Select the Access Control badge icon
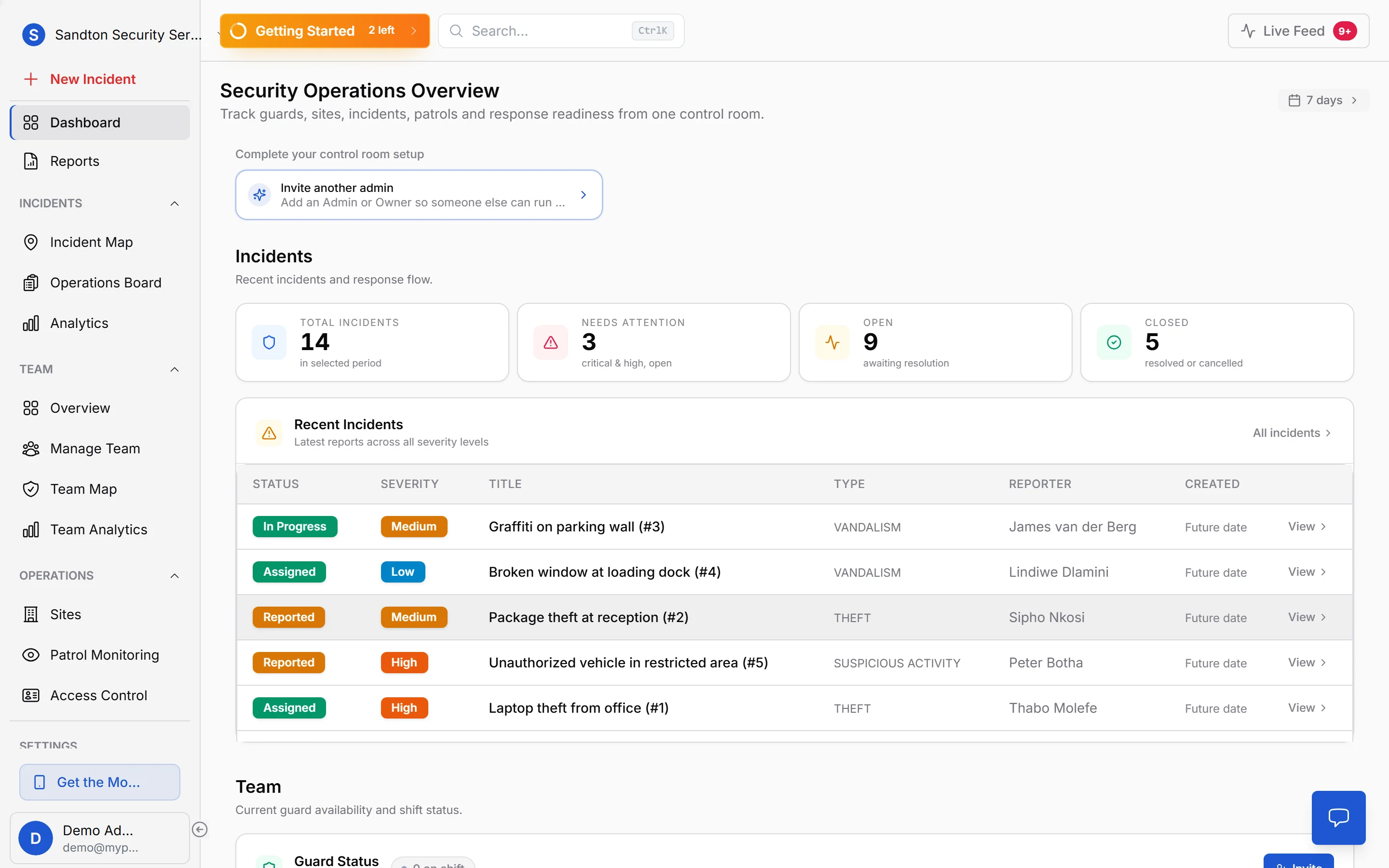The image size is (1389, 868). [31, 694]
